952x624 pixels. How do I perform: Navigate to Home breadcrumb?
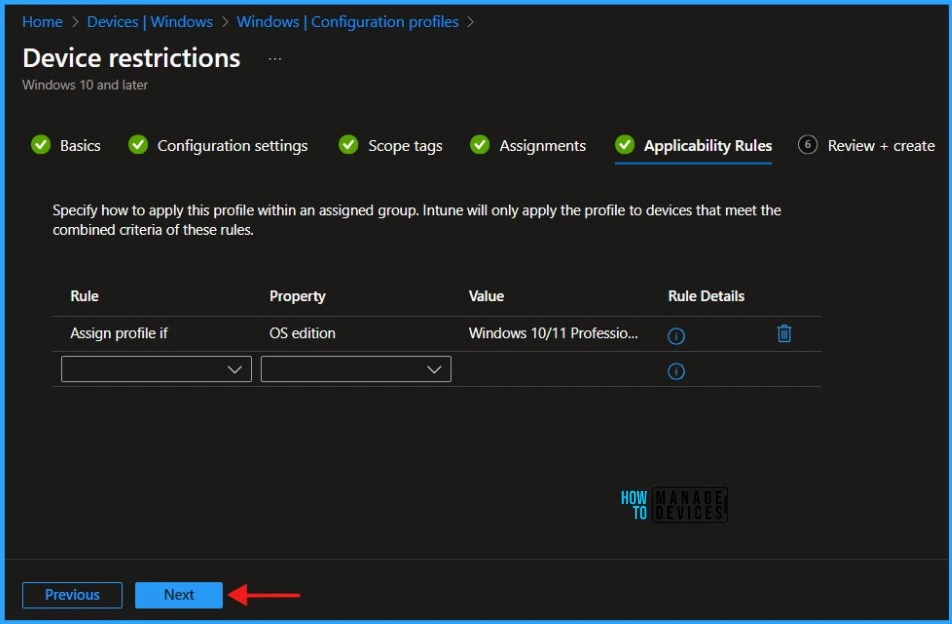click(42, 22)
